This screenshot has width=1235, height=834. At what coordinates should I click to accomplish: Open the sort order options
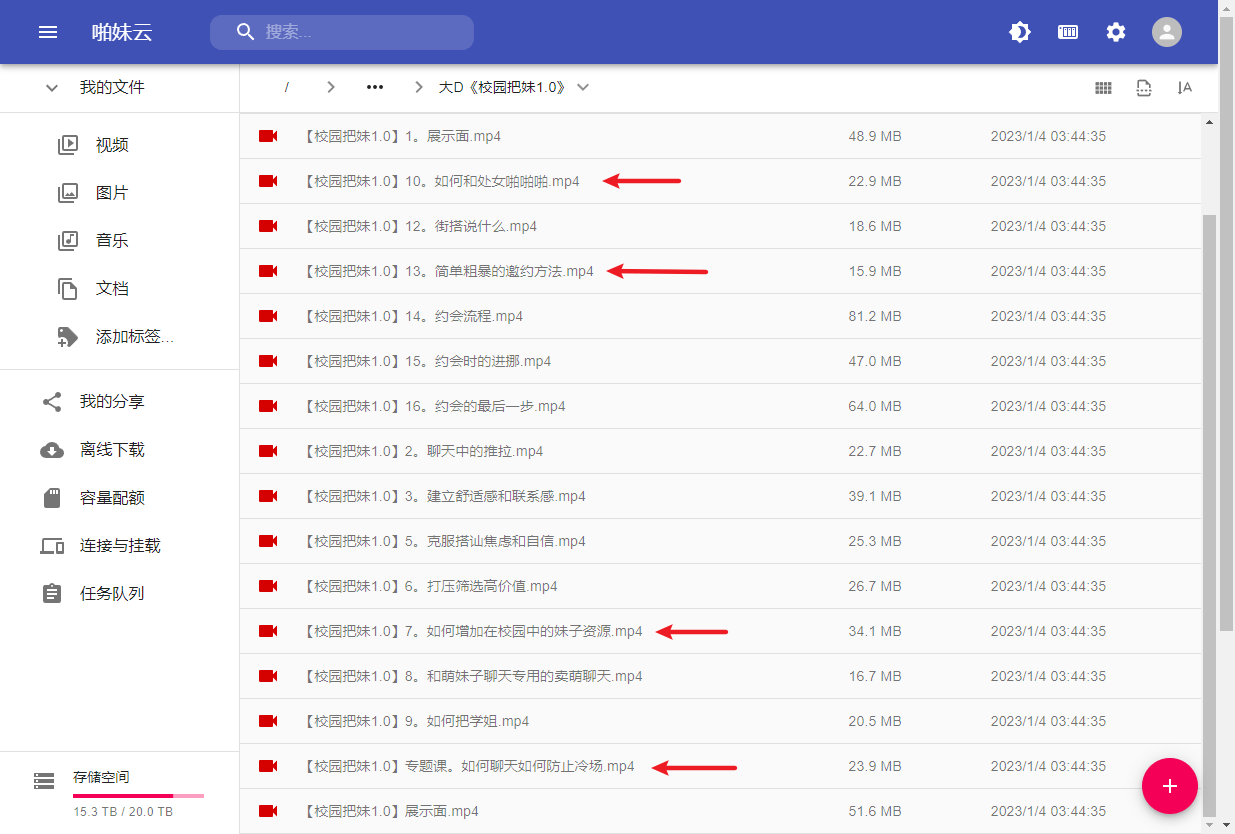click(1185, 88)
